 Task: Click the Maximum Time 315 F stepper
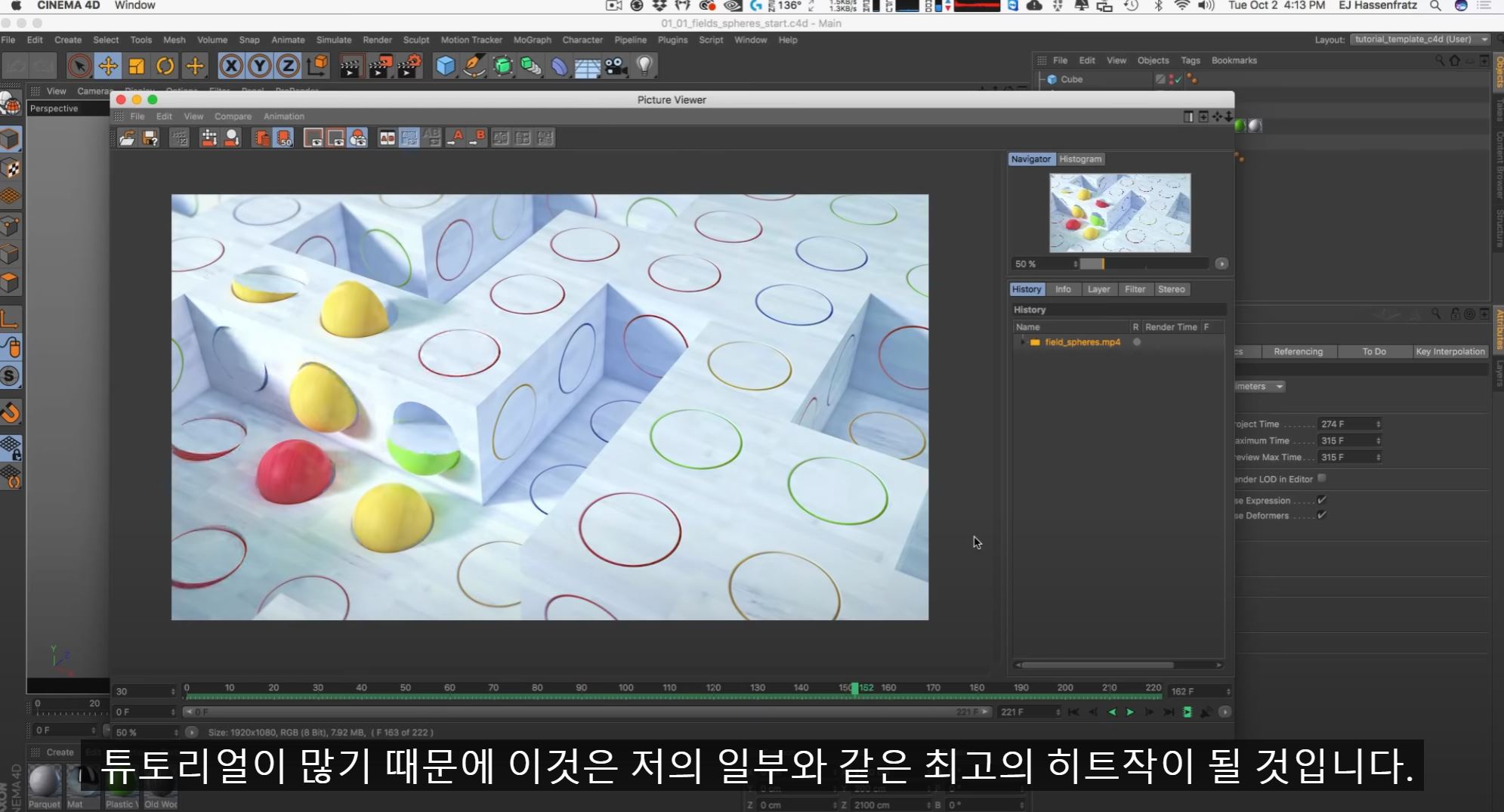tap(1378, 440)
